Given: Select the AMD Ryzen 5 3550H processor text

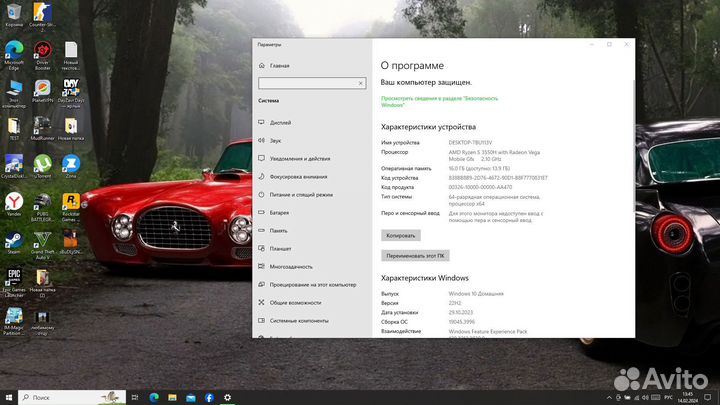Looking at the screenshot, I should [494, 156].
